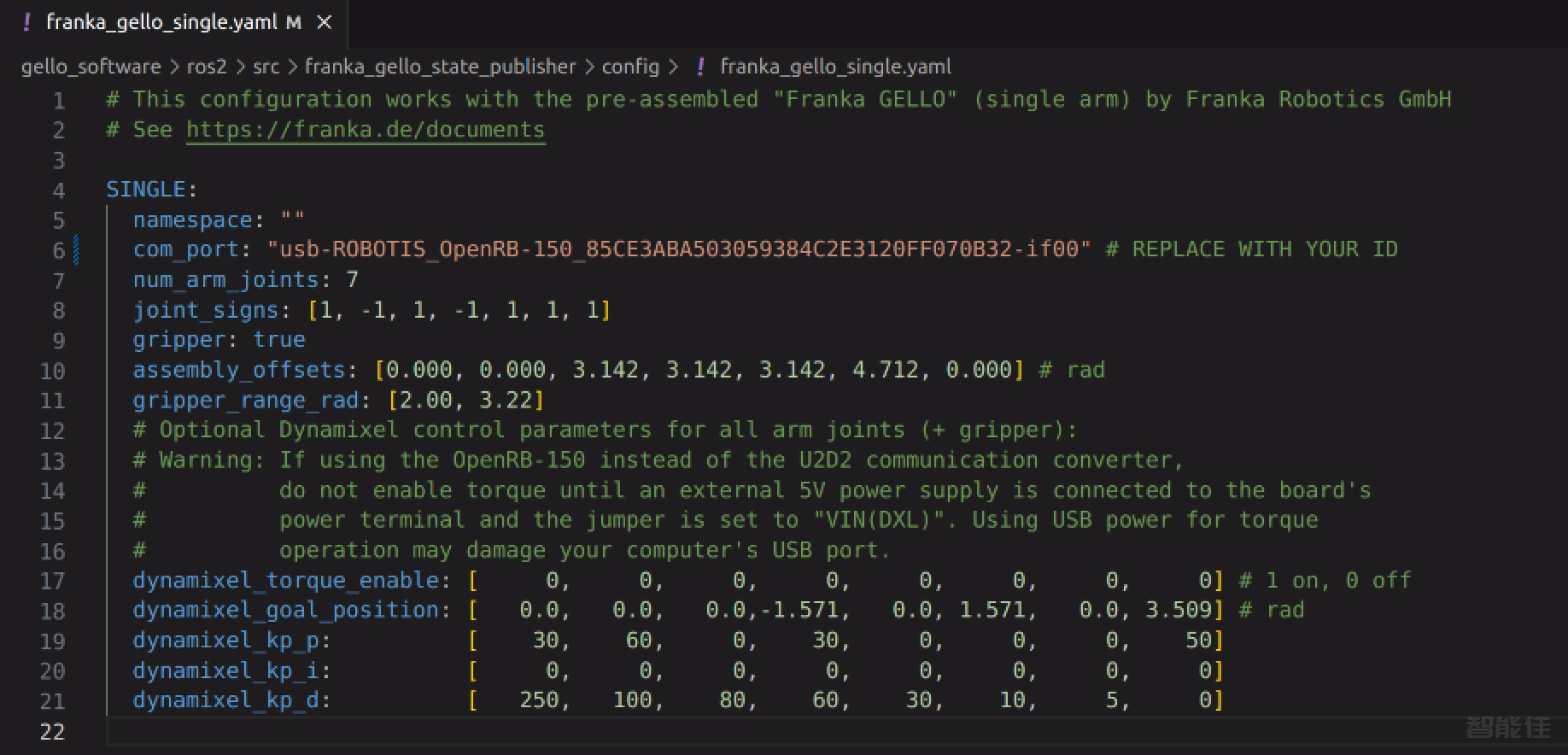The width and height of the screenshot is (1568, 755).
Task: Click the gripper_range_rad key
Action: [x=246, y=400]
